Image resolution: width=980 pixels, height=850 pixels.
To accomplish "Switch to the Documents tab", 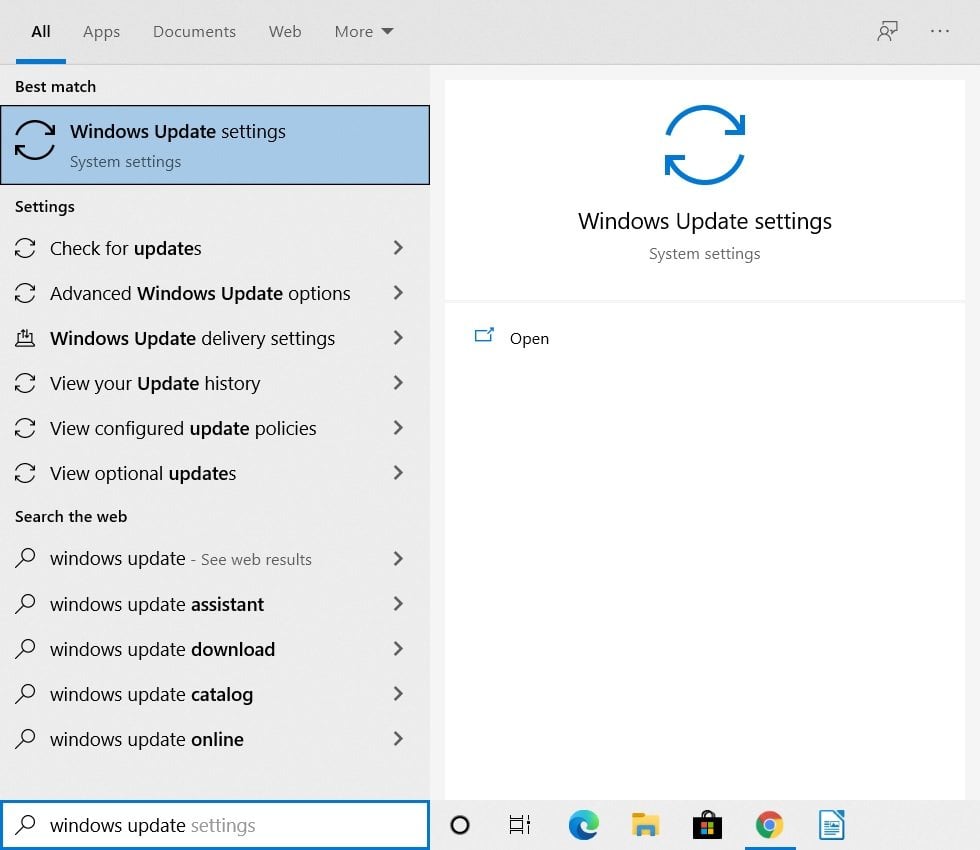I will 194,31.
